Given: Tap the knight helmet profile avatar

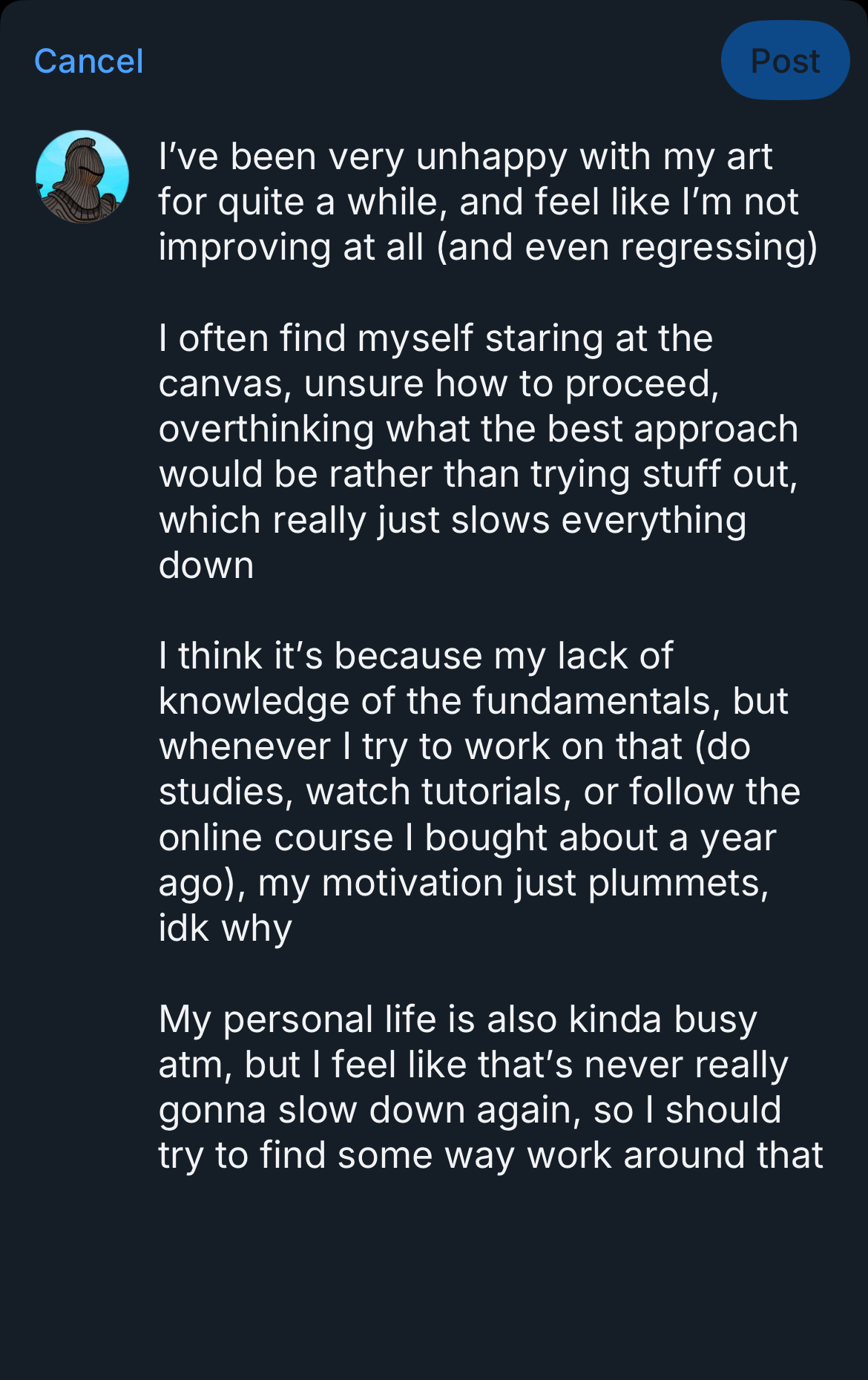Looking at the screenshot, I should pos(82,177).
